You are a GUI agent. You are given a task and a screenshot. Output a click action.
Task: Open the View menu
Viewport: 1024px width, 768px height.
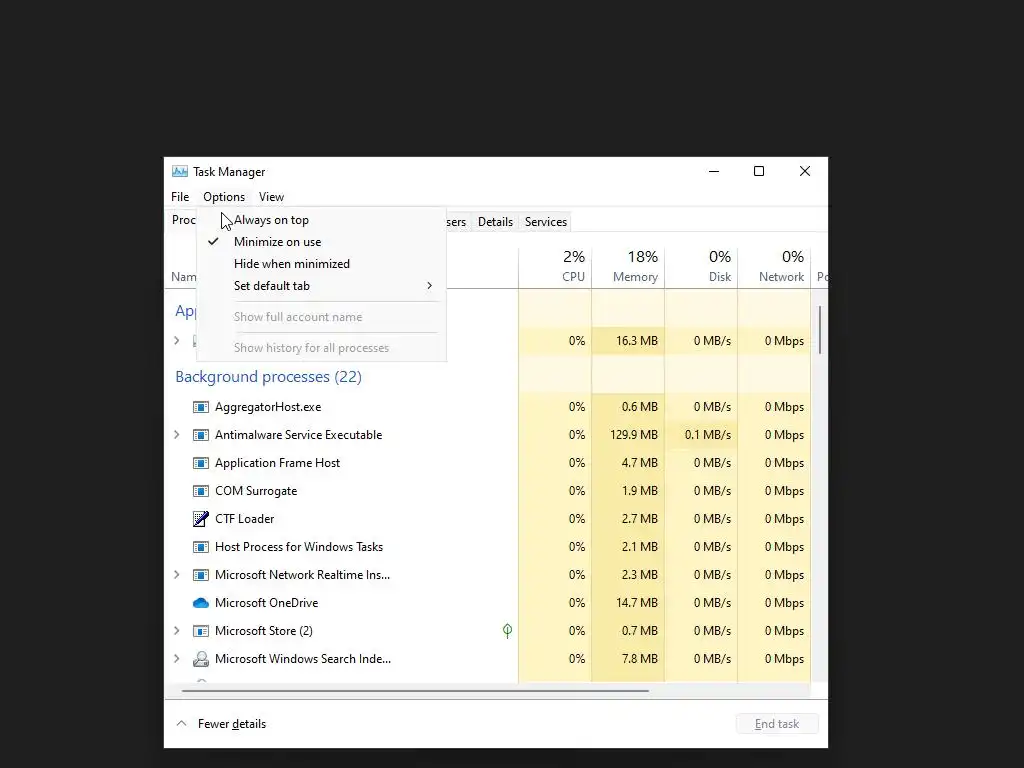tap(271, 197)
